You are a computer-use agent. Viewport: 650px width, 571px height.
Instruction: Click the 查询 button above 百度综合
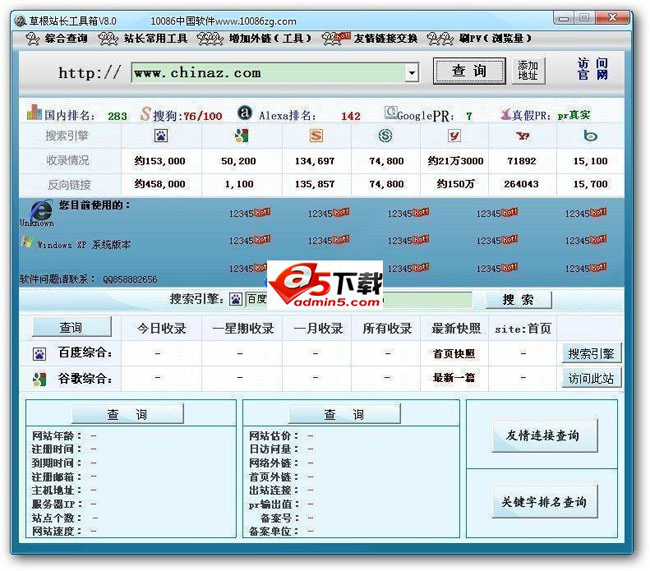(x=72, y=328)
